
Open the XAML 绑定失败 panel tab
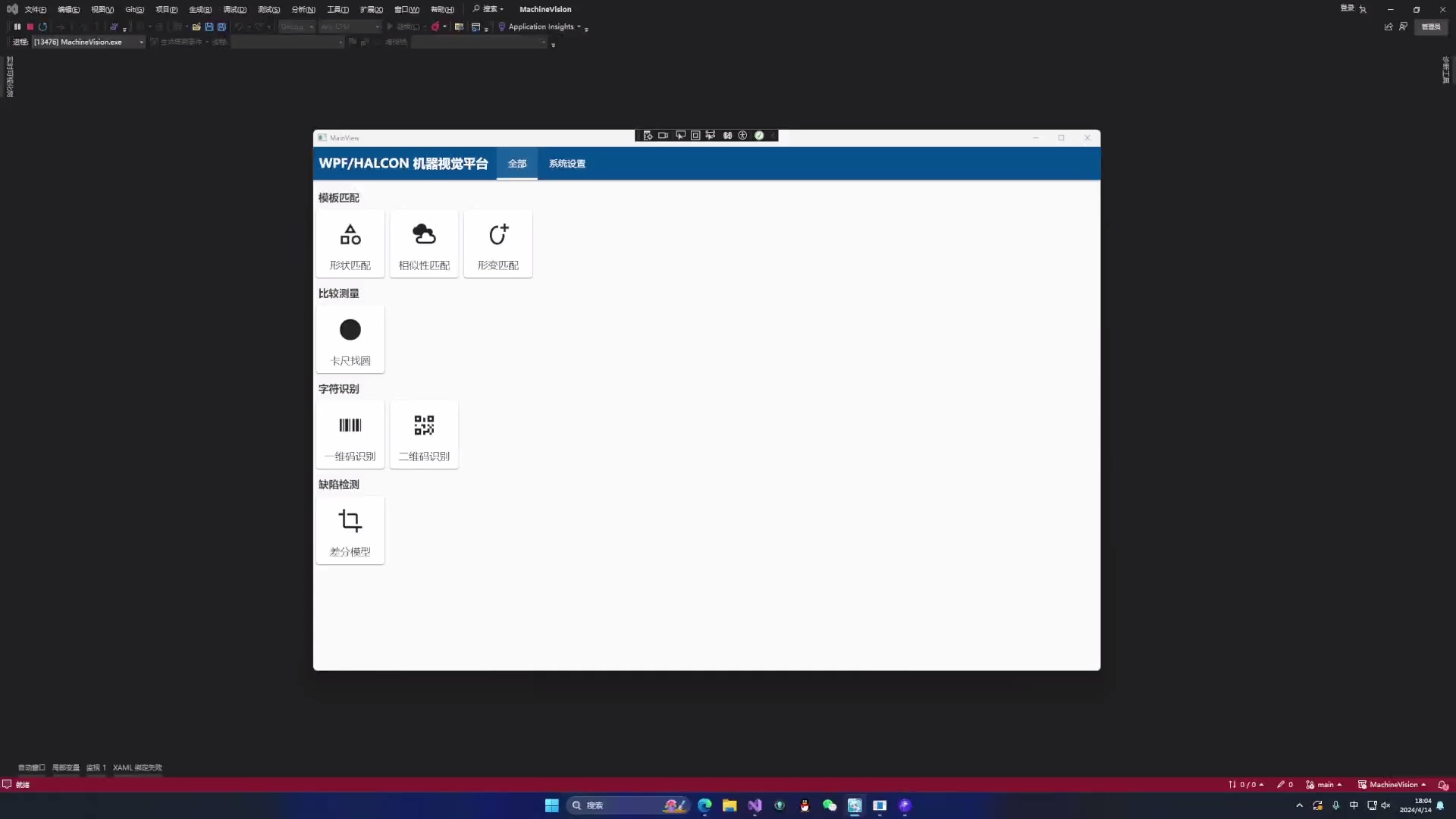pyautogui.click(x=137, y=767)
